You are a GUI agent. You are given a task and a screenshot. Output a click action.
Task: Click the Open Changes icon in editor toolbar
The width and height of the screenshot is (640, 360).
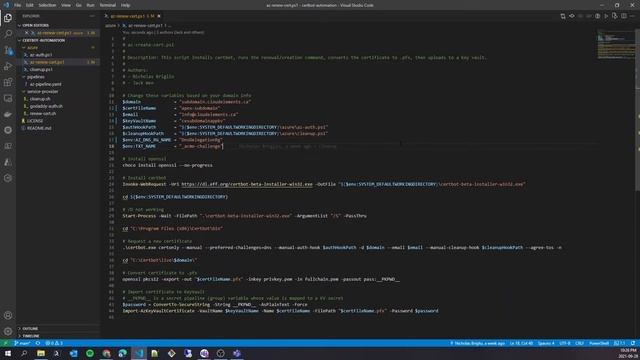(563, 16)
